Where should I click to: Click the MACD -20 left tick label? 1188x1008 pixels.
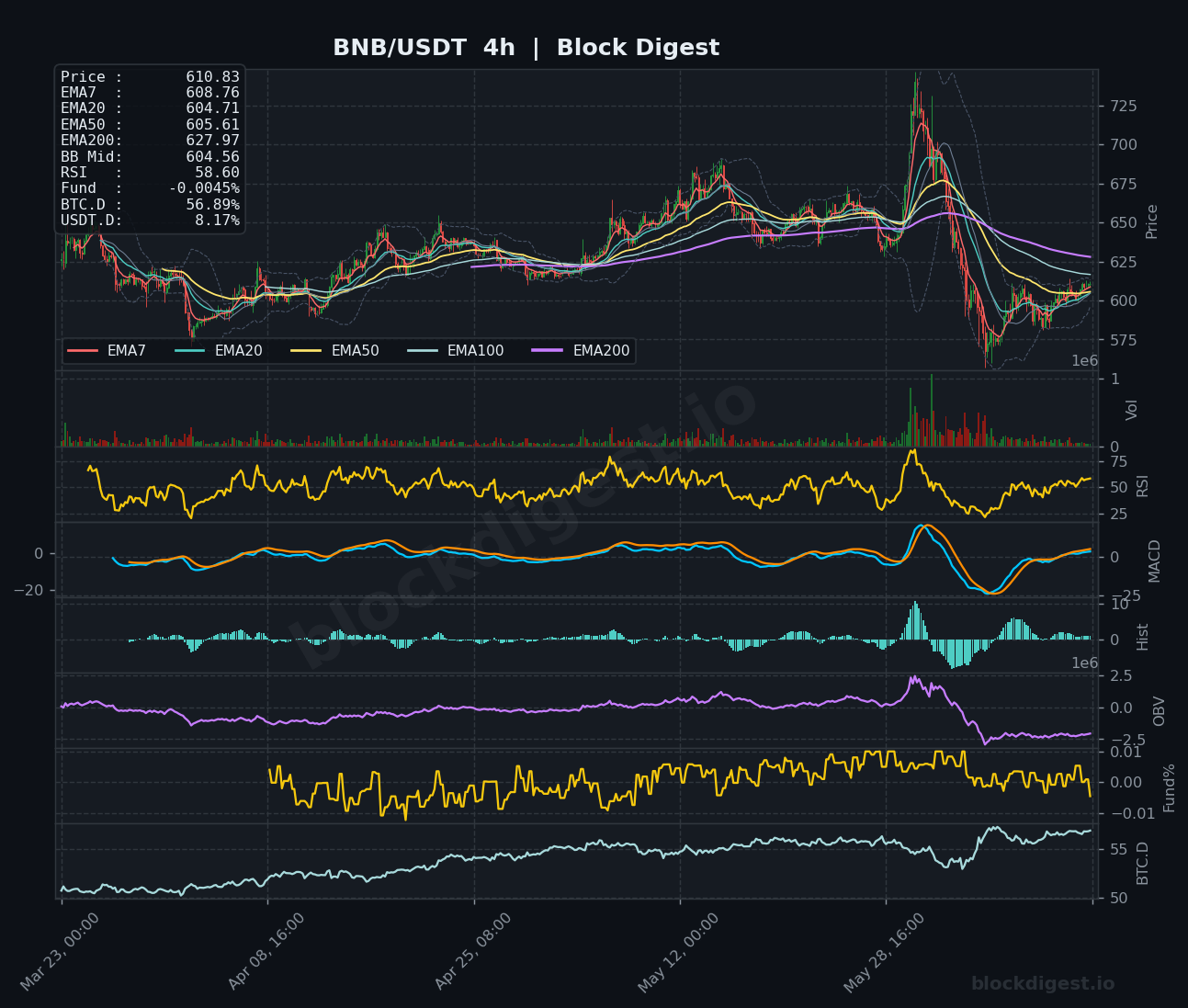[27, 591]
